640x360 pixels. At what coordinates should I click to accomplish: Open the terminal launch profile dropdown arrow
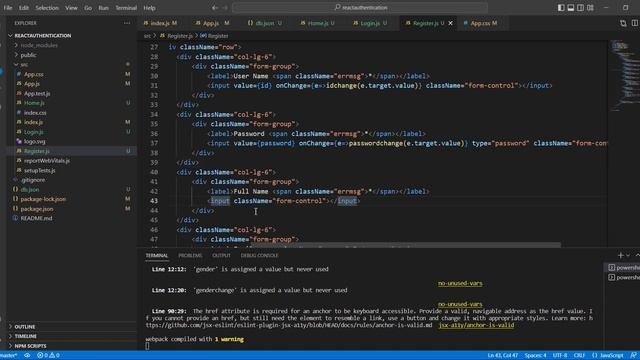(x=628, y=256)
